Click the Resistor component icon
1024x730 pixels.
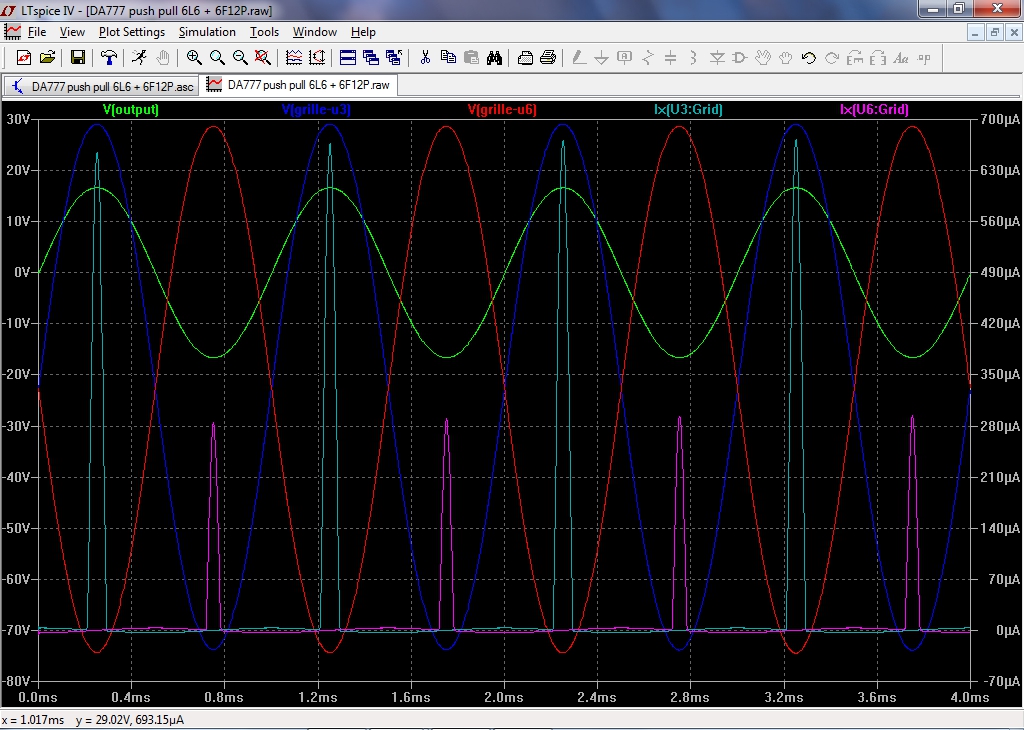tap(647, 58)
